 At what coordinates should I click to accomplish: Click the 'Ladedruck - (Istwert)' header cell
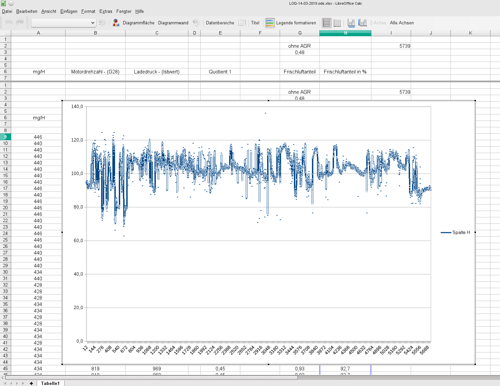(157, 72)
